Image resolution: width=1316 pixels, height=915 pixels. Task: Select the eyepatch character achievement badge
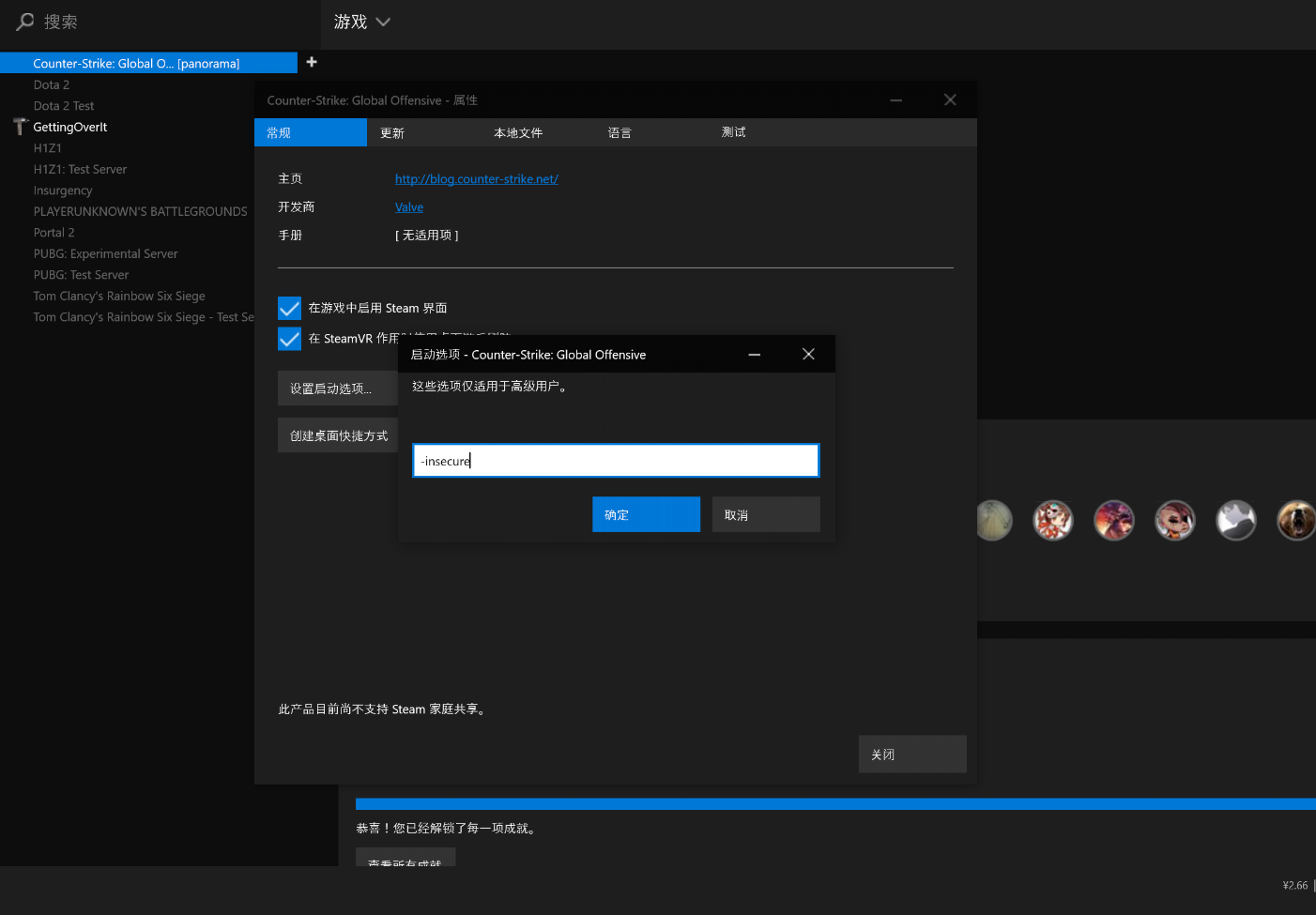(x=1175, y=520)
